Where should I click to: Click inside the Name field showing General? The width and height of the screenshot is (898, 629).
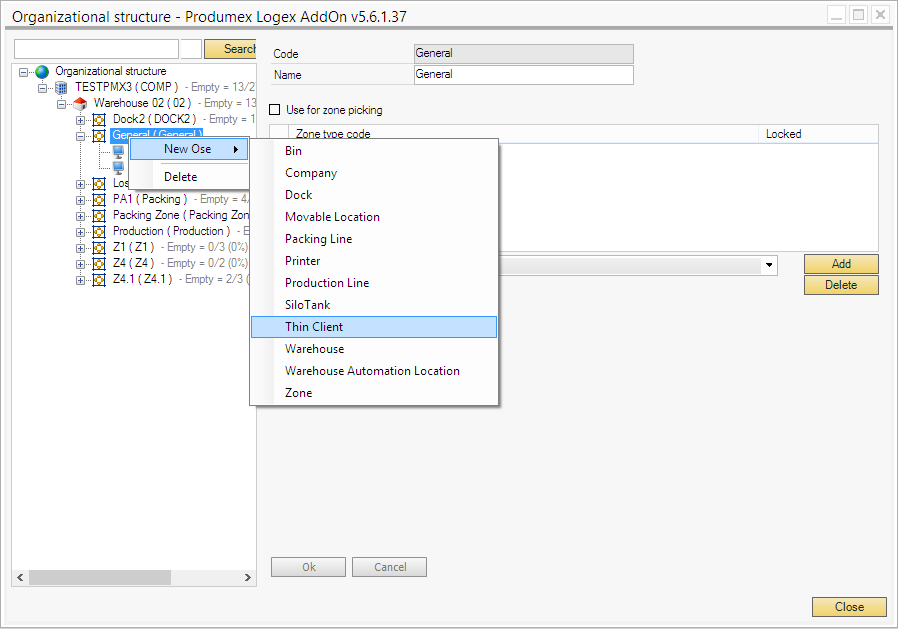point(522,74)
